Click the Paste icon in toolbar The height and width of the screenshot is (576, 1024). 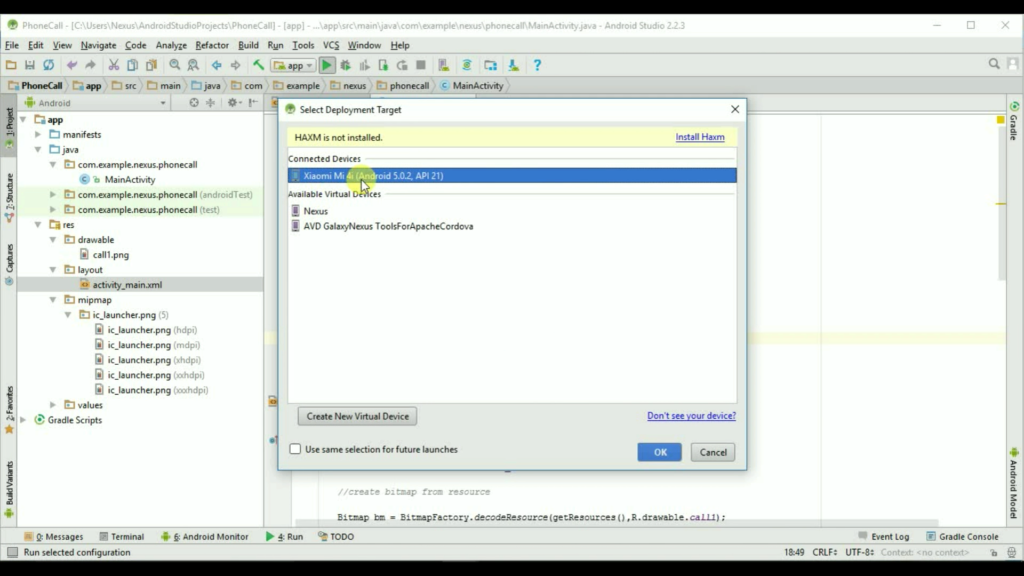click(x=152, y=65)
